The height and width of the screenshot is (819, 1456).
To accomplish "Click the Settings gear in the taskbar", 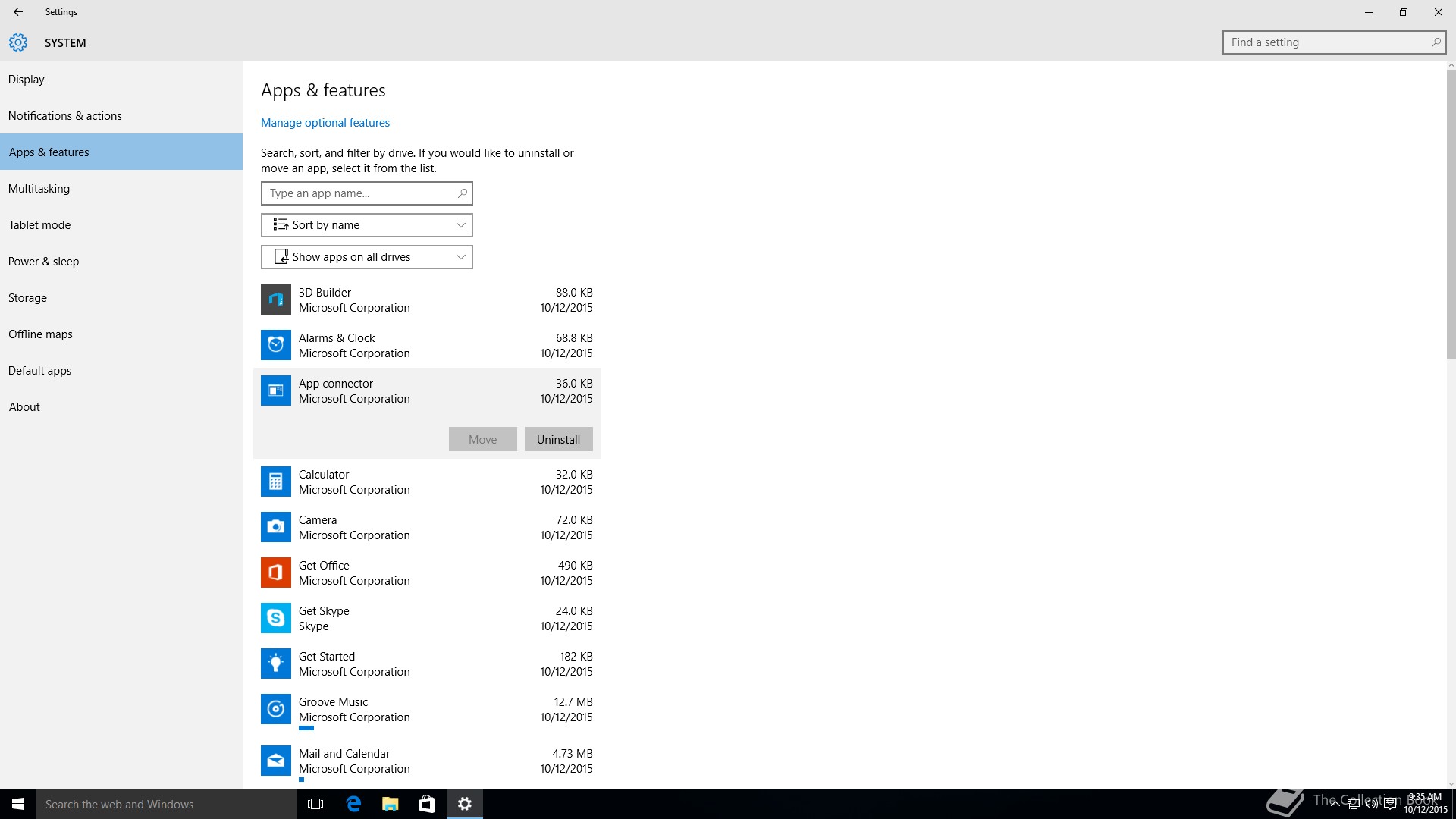I will coord(465,804).
